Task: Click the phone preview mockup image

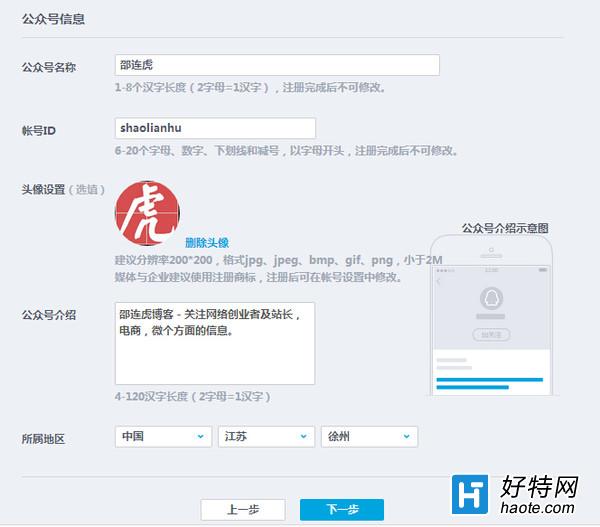Action: click(x=491, y=315)
